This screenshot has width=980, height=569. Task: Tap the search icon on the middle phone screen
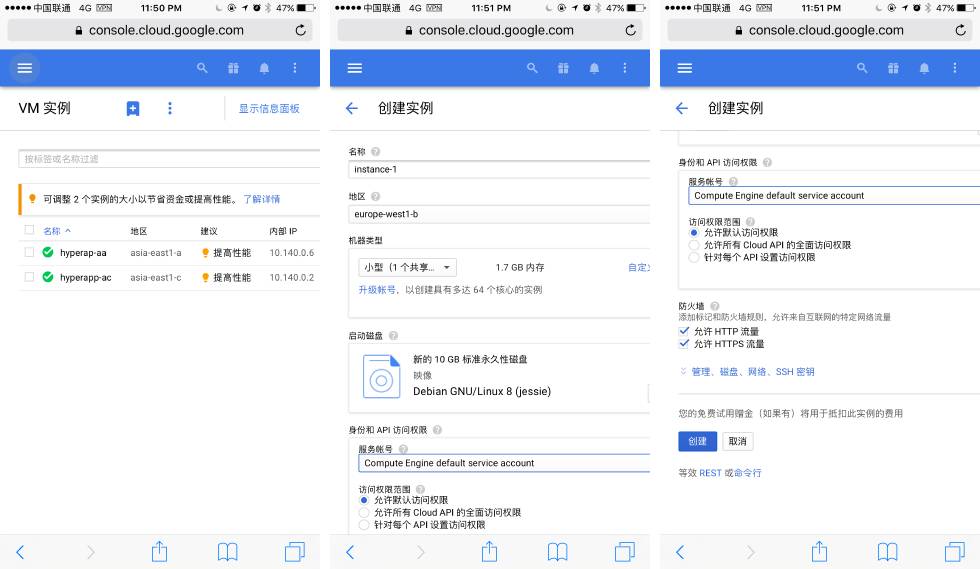coord(532,68)
